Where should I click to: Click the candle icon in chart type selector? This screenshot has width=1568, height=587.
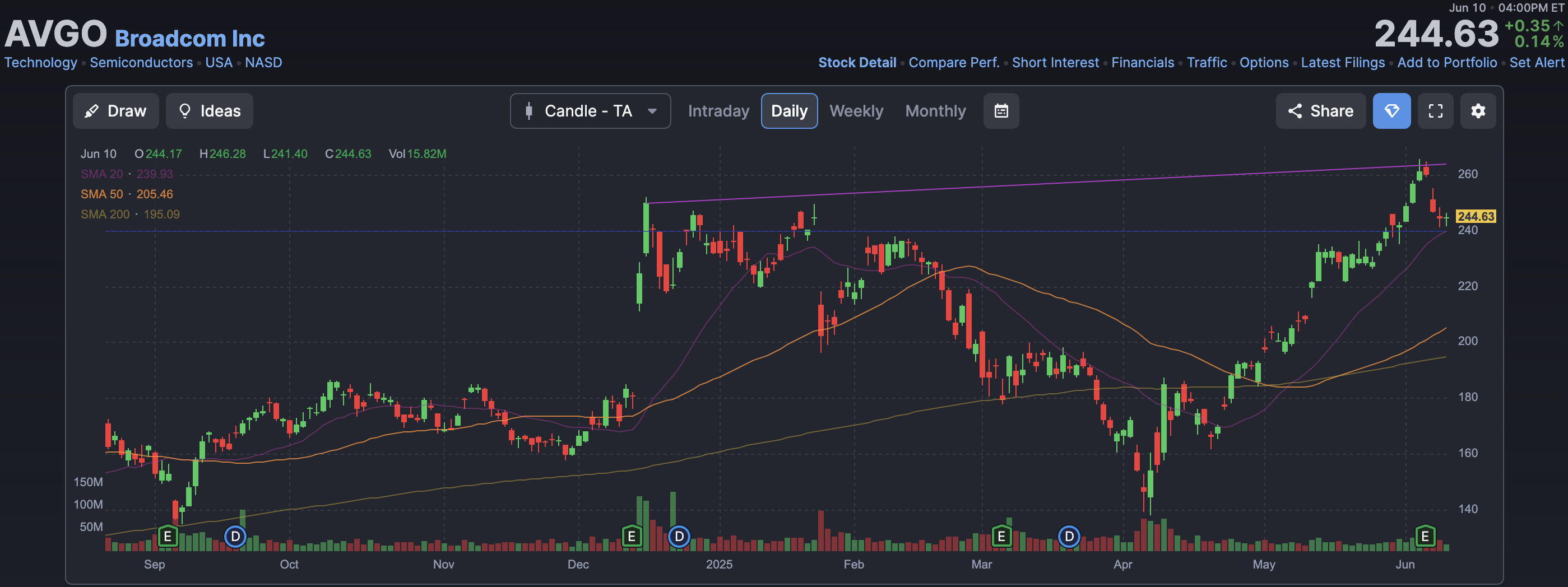pyautogui.click(x=529, y=111)
